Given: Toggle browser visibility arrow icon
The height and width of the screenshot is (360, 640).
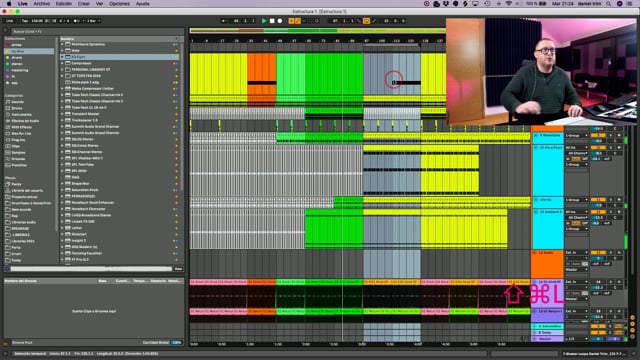Looking at the screenshot, I should tap(6, 31).
